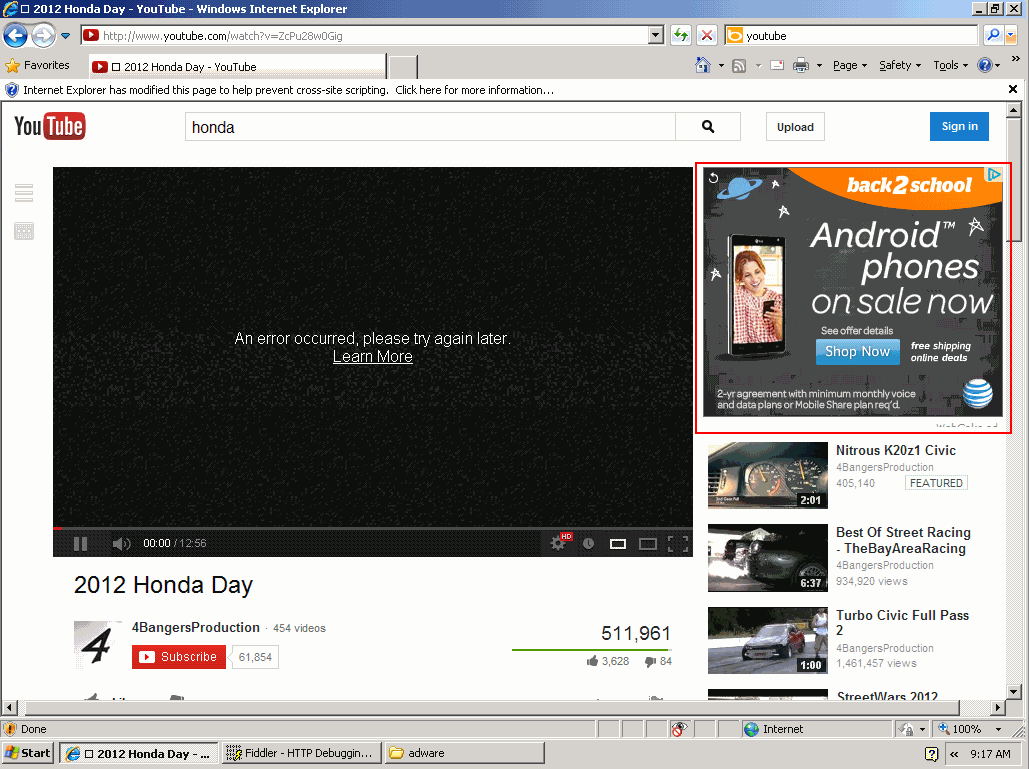Expand the Print dropdown arrow
The width and height of the screenshot is (1029, 769).
tap(819, 66)
